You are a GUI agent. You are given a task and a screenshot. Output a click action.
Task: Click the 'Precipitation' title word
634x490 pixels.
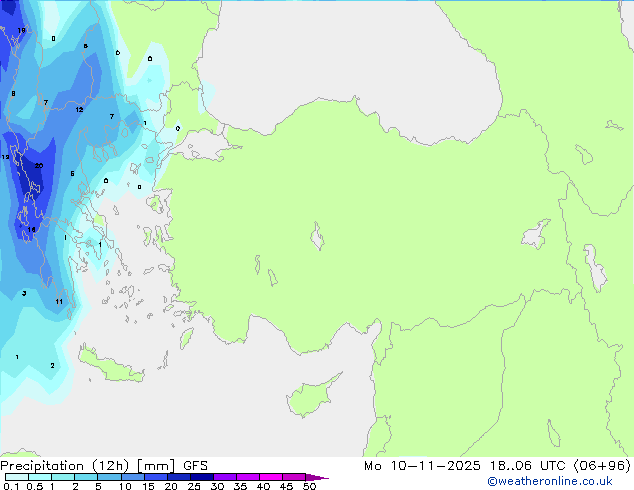pos(42,466)
